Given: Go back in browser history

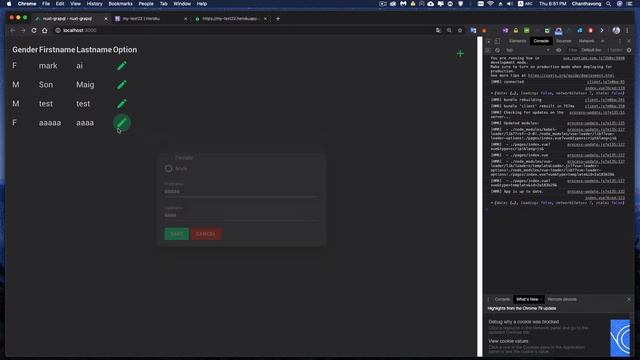Looking at the screenshot, I should [12, 30].
